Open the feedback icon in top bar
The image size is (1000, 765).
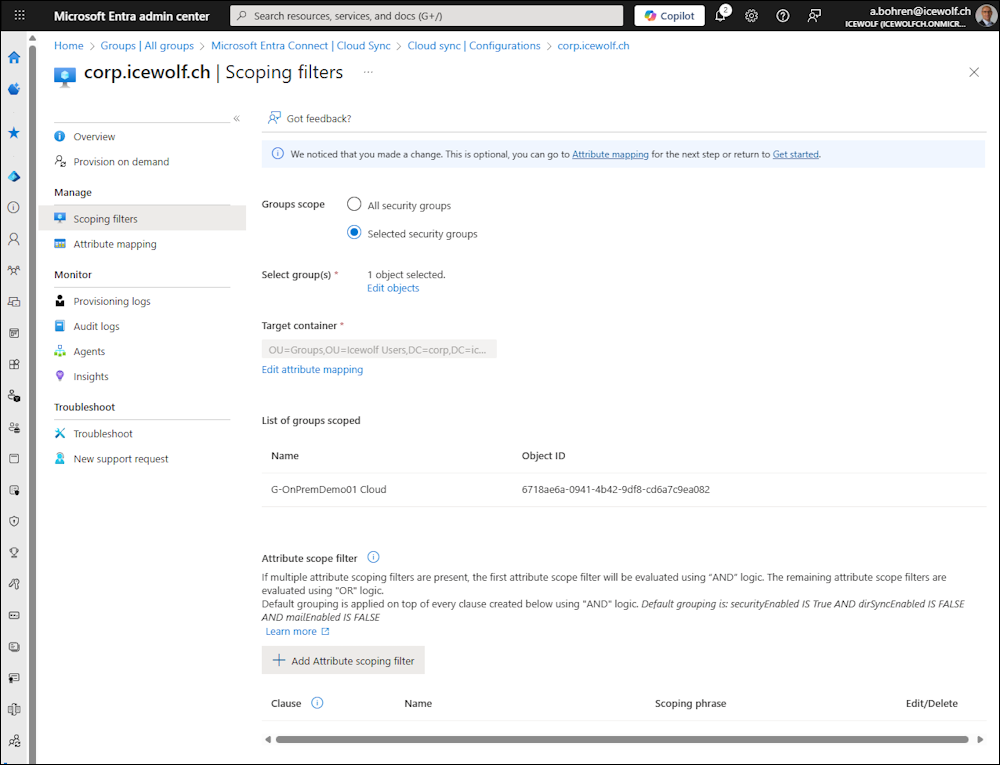coord(814,16)
